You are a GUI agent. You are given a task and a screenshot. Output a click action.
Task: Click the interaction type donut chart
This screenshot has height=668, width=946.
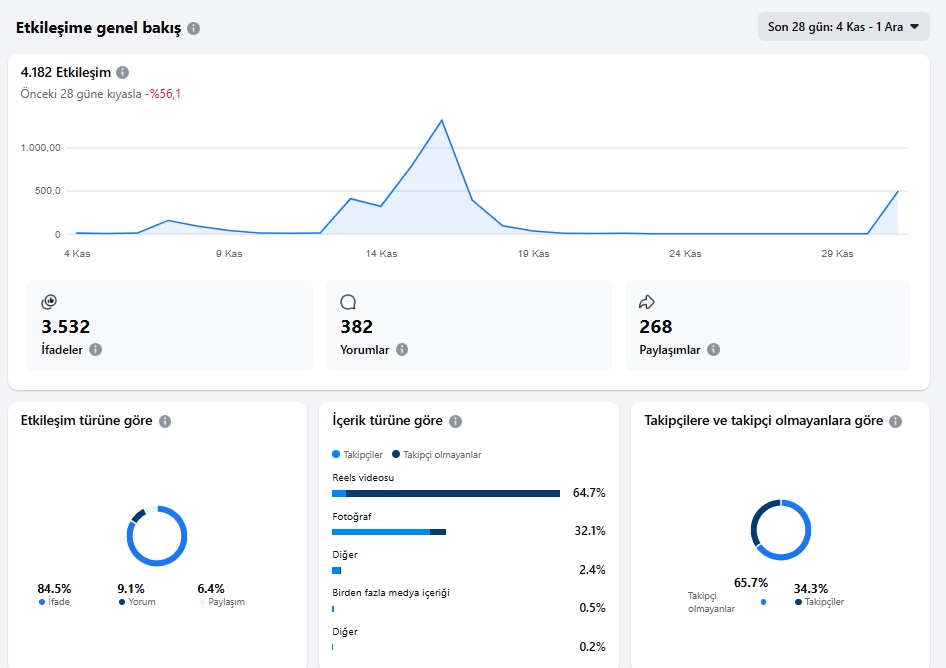157,536
